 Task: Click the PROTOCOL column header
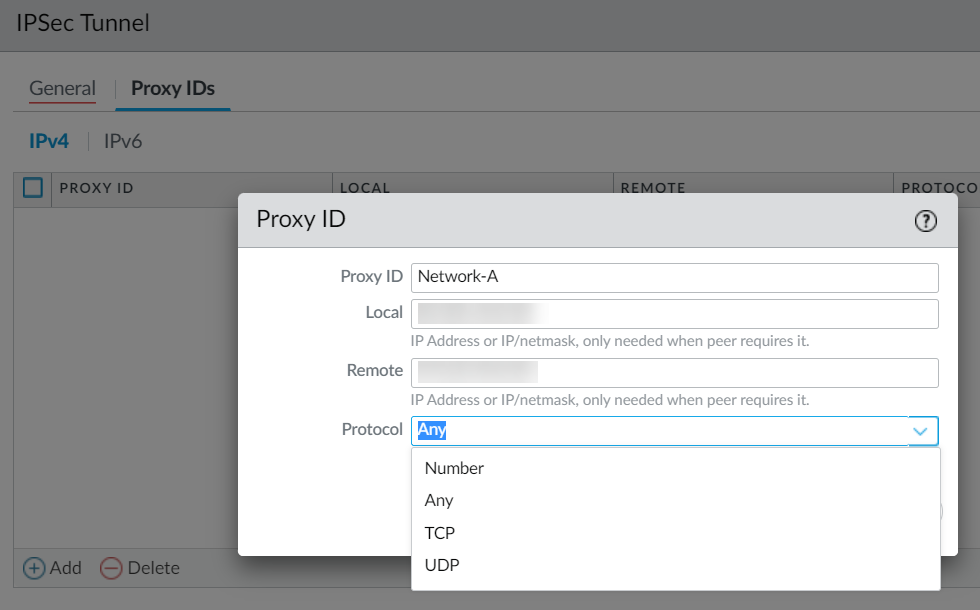click(x=939, y=188)
